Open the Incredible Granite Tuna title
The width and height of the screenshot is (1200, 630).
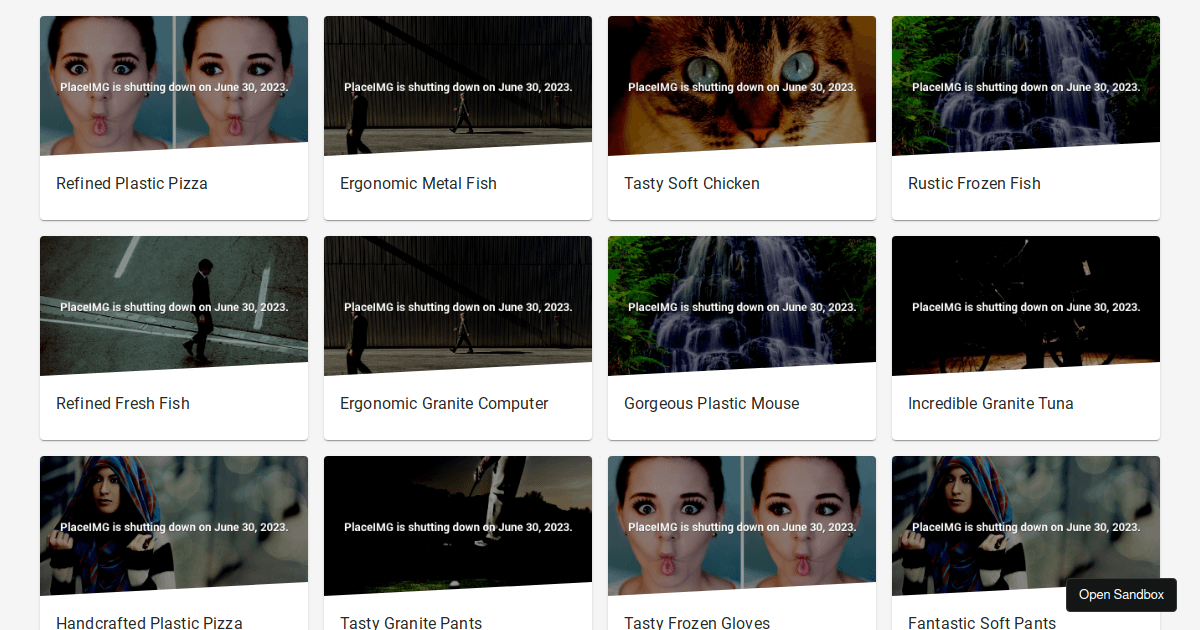(x=991, y=404)
